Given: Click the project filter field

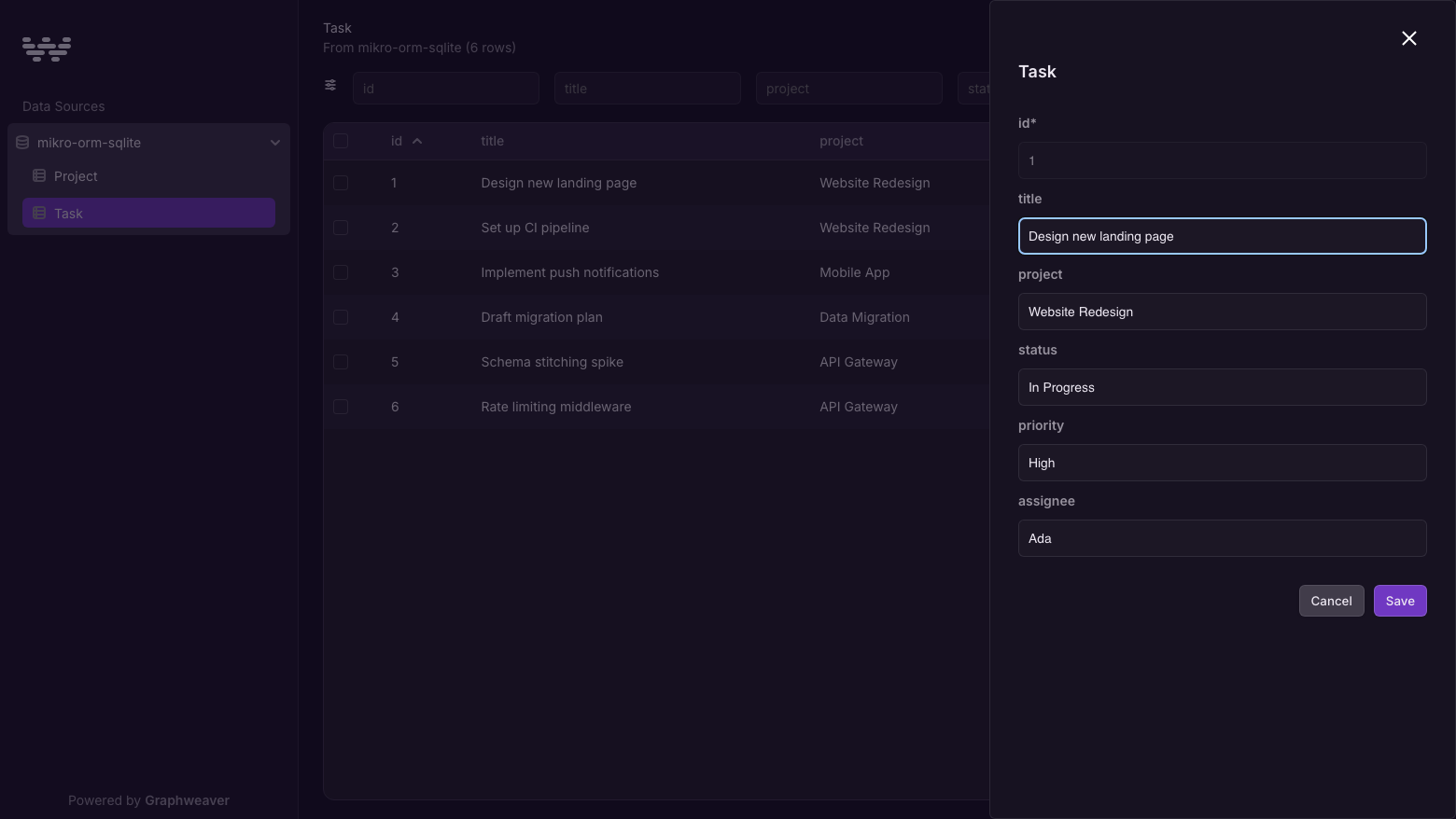Looking at the screenshot, I should pyautogui.click(x=849, y=89).
